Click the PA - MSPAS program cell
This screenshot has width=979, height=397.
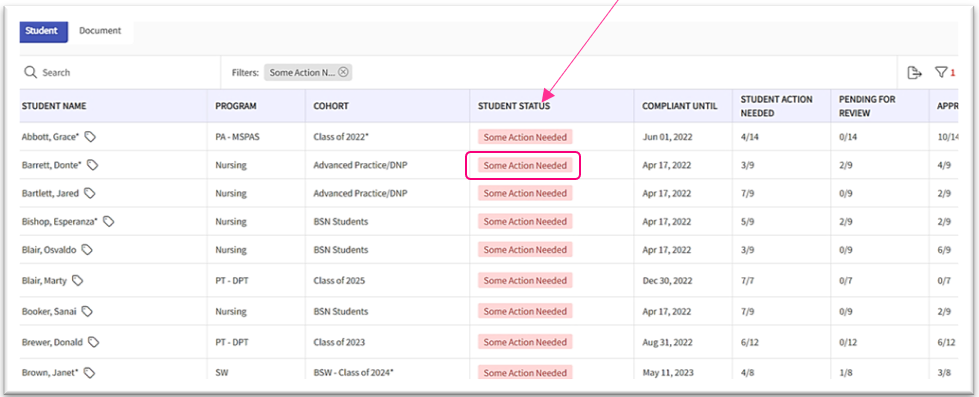(x=237, y=137)
